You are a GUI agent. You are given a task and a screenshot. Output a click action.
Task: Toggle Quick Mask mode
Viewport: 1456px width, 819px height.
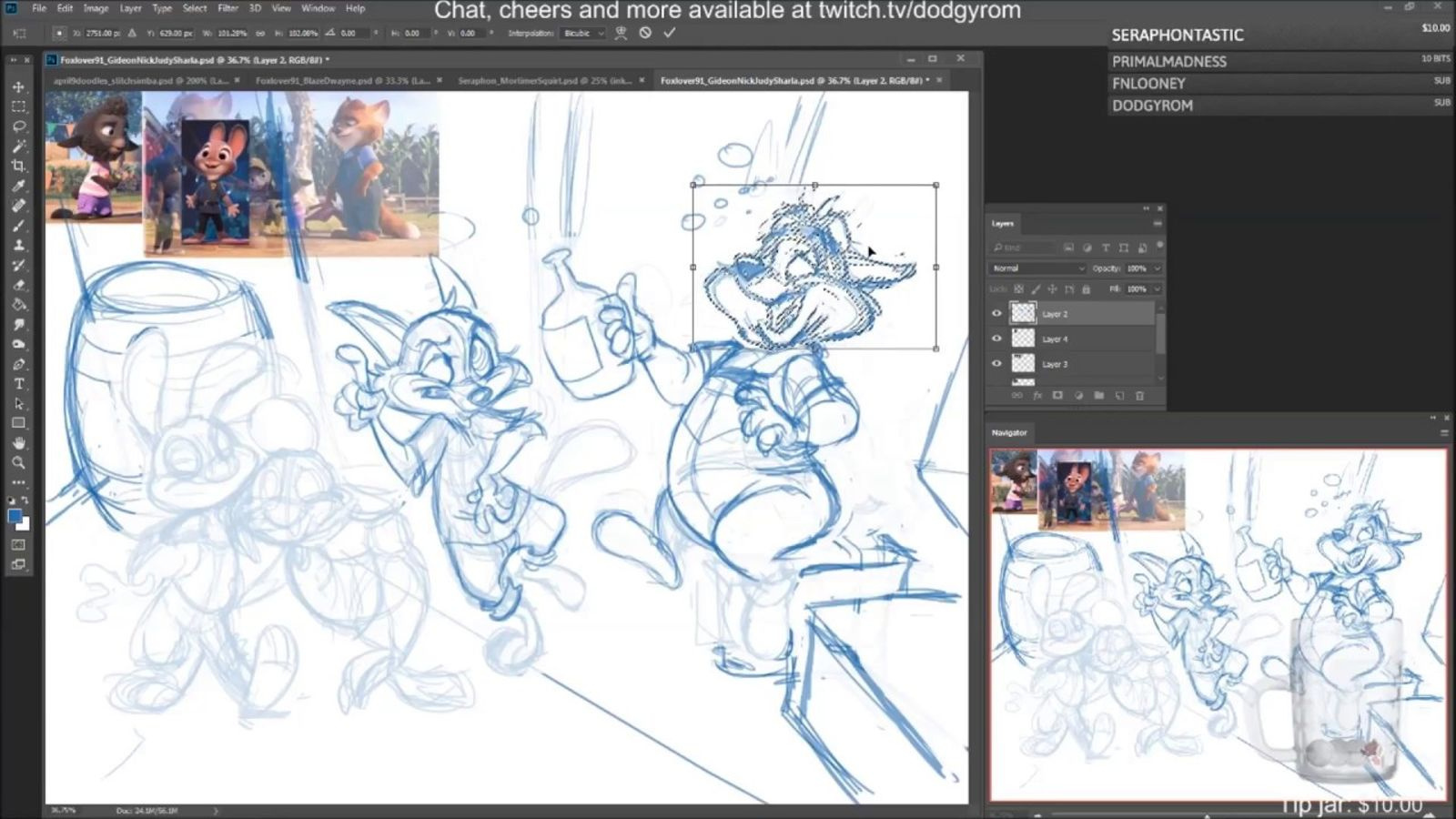18,545
